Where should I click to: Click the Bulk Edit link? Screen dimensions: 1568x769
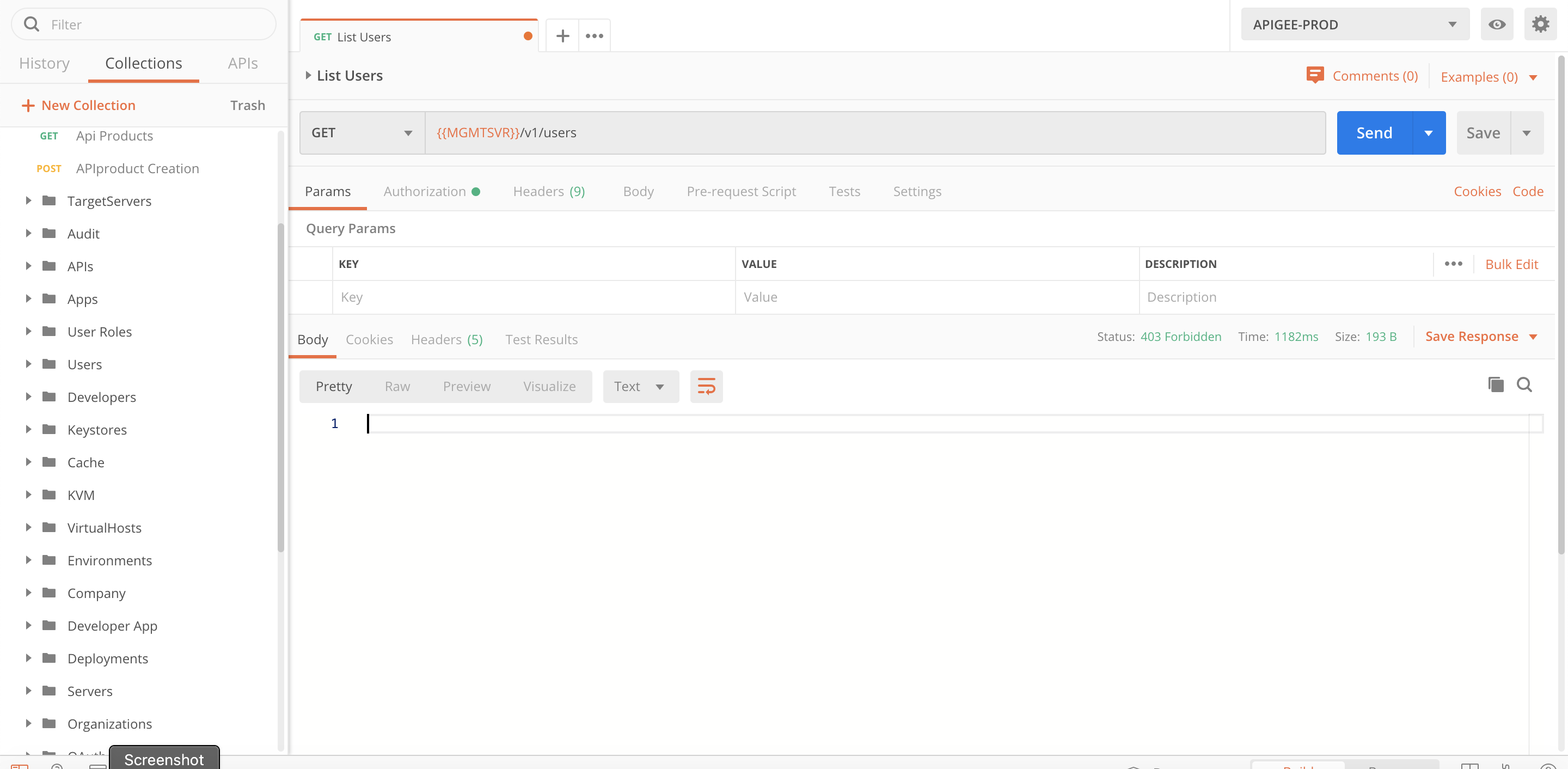coord(1511,264)
